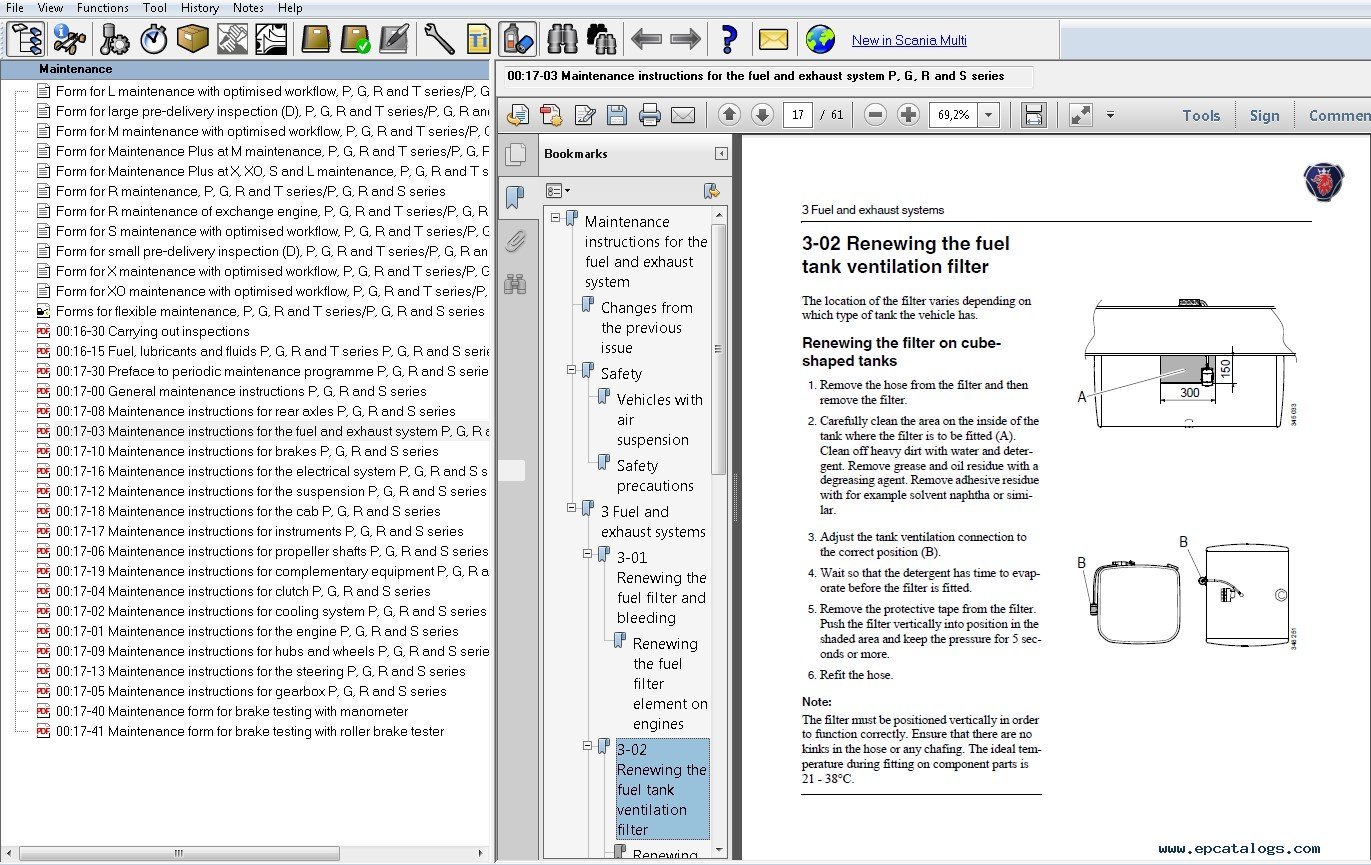Toggle the attachments paperclip panel
Screen dimensions: 1371x865
[515, 241]
